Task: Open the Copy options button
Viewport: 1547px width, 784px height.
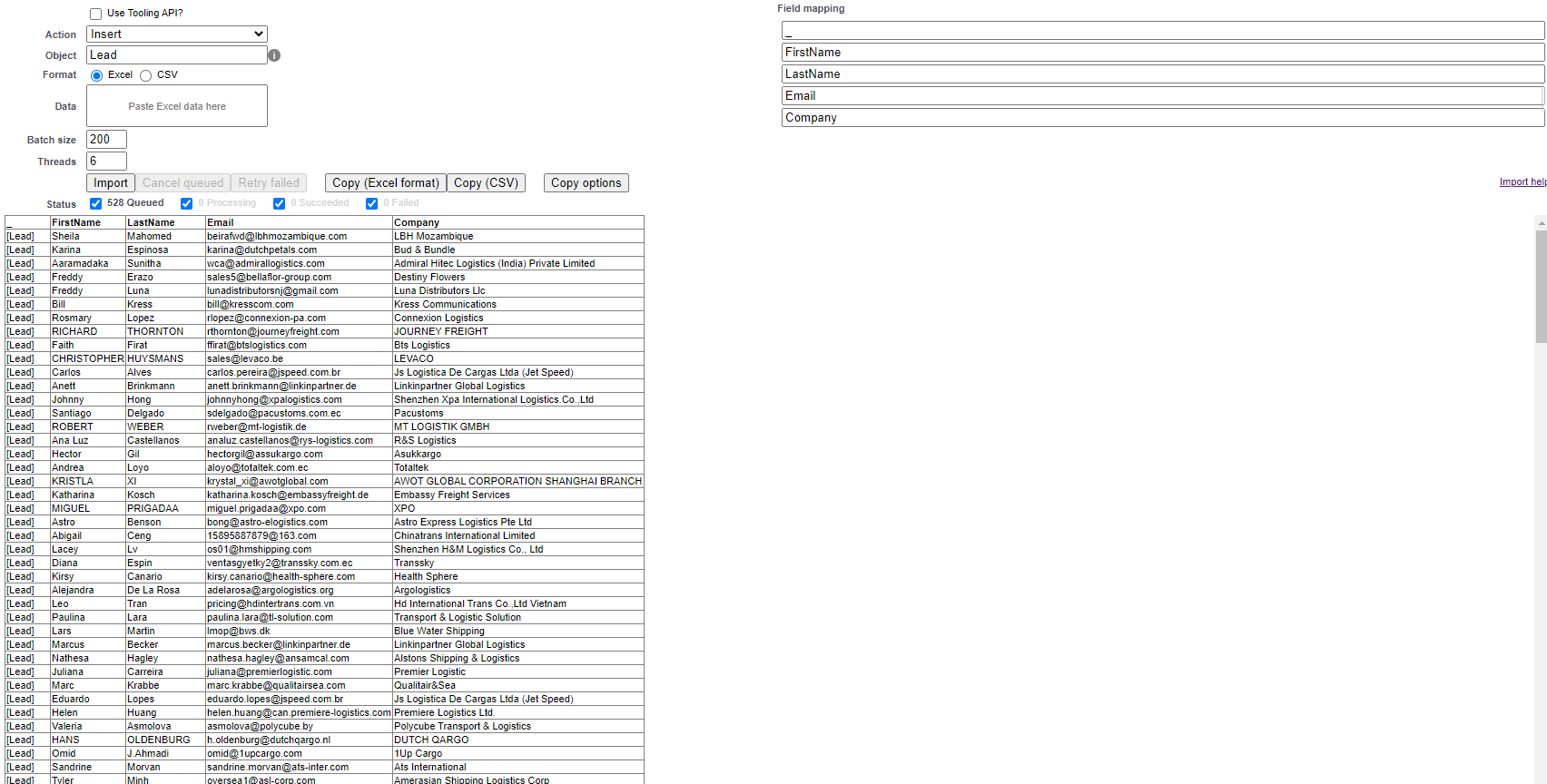Action: [x=586, y=183]
